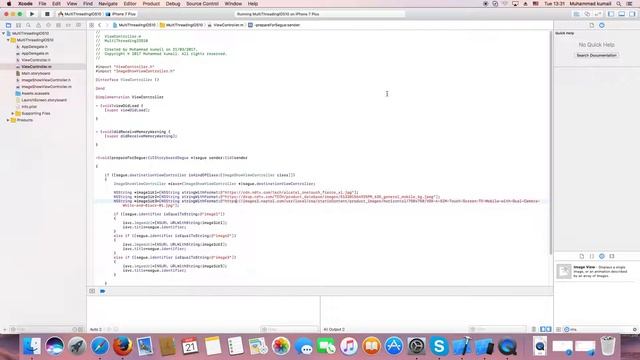Go forward in editor history
Image resolution: width=640 pixels, height=360 pixels.
click(x=107, y=25)
